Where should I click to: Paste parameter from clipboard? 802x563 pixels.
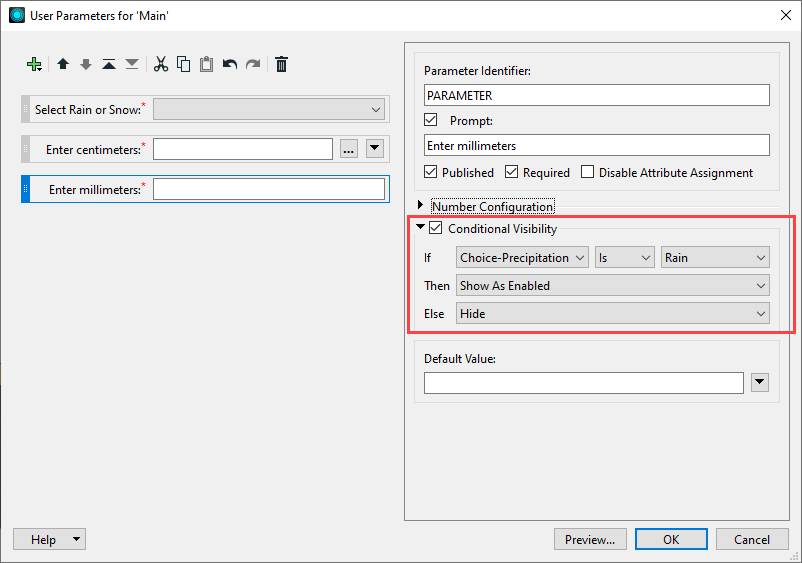pyautogui.click(x=206, y=64)
